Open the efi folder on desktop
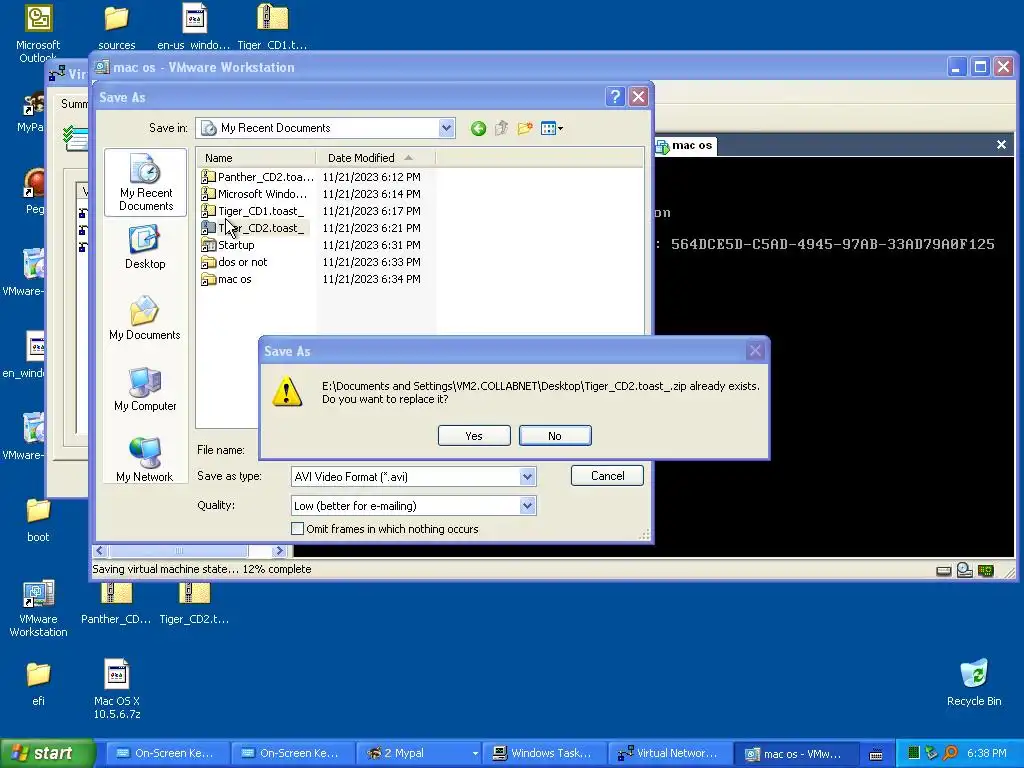Image resolution: width=1024 pixels, height=768 pixels. point(38,684)
